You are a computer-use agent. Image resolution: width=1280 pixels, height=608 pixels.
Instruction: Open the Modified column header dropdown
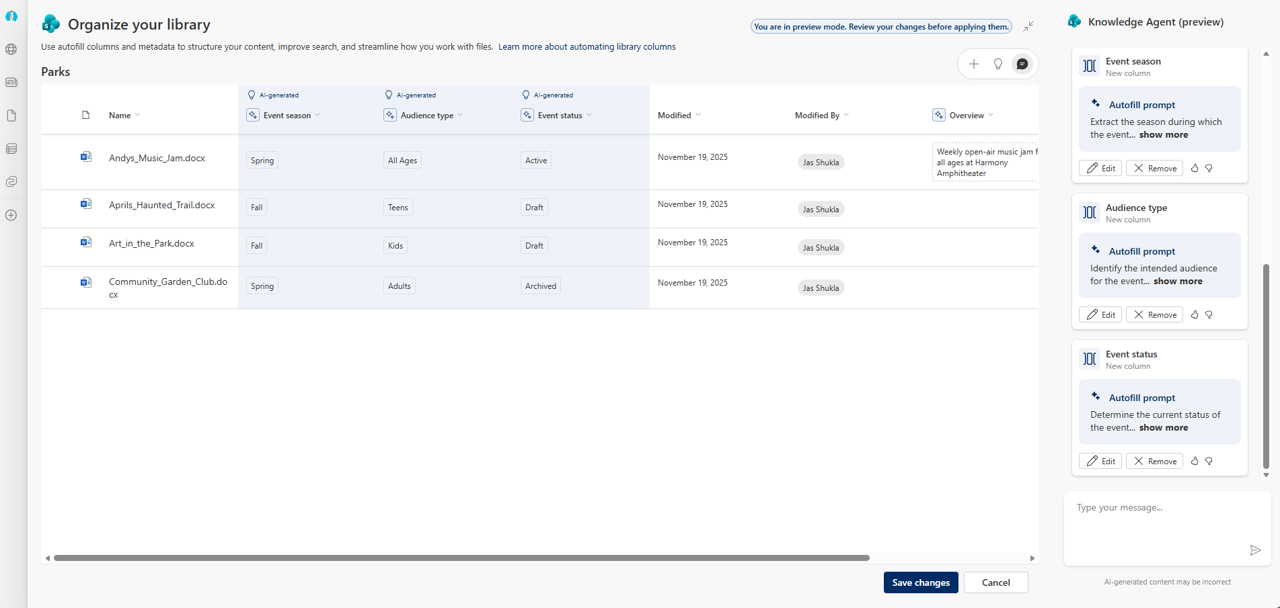click(699, 115)
